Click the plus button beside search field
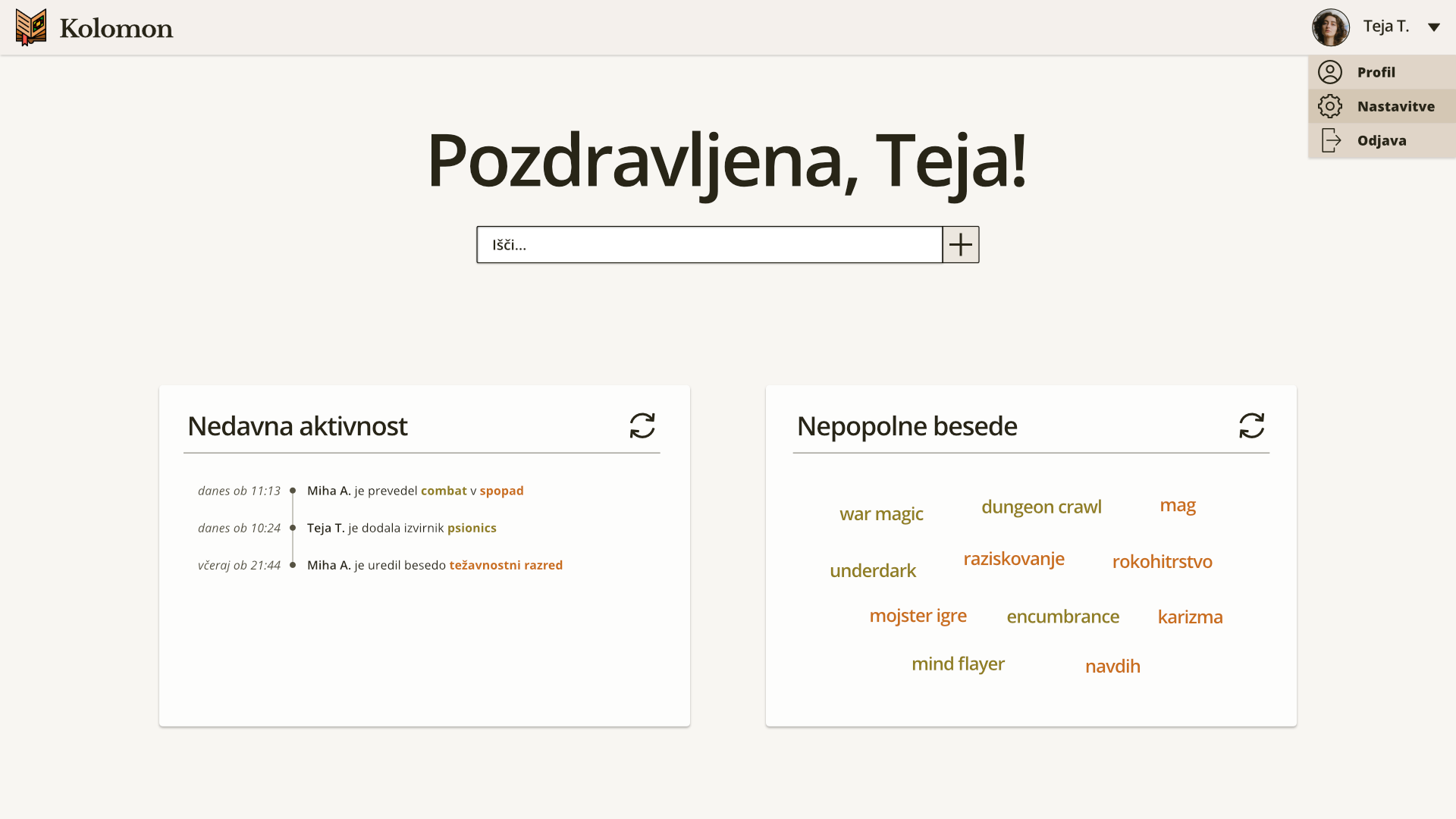Viewport: 1456px width, 819px height. coord(960,245)
